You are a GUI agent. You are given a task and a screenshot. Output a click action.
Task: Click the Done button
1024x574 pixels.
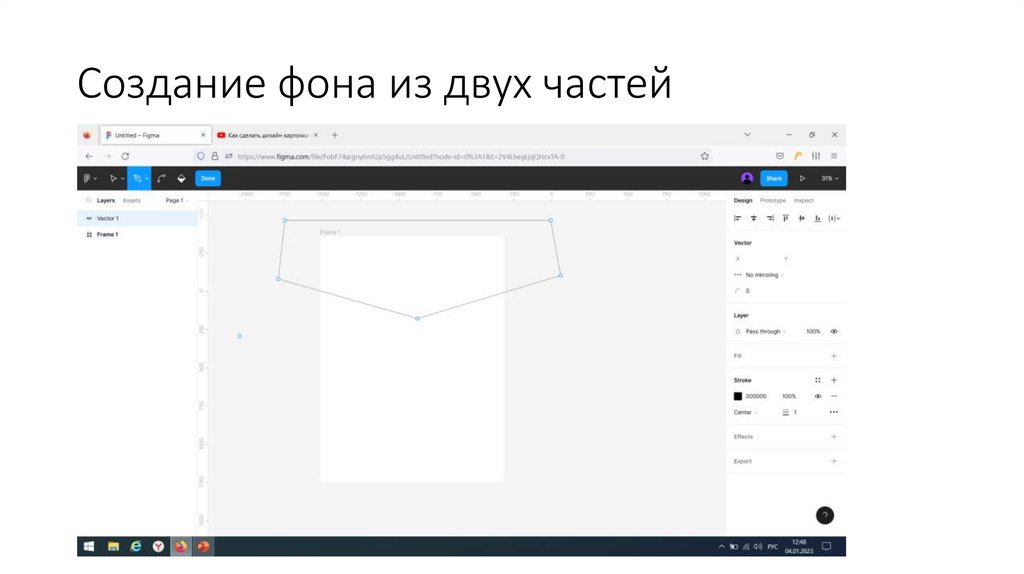pos(208,178)
